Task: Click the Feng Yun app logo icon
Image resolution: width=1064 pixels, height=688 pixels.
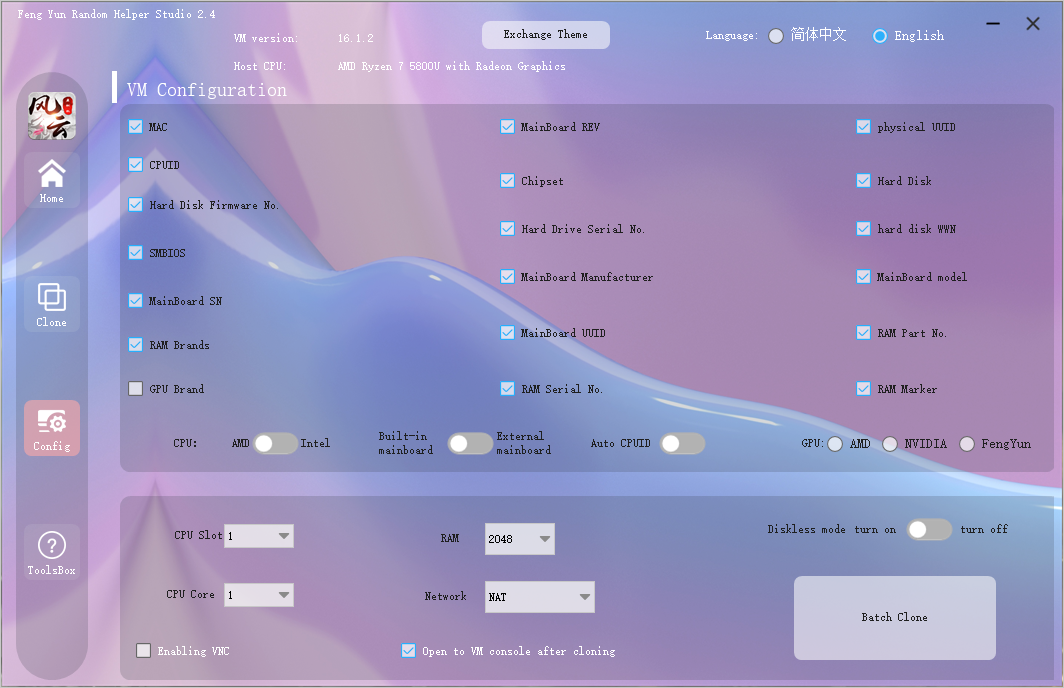Action: [x=51, y=116]
